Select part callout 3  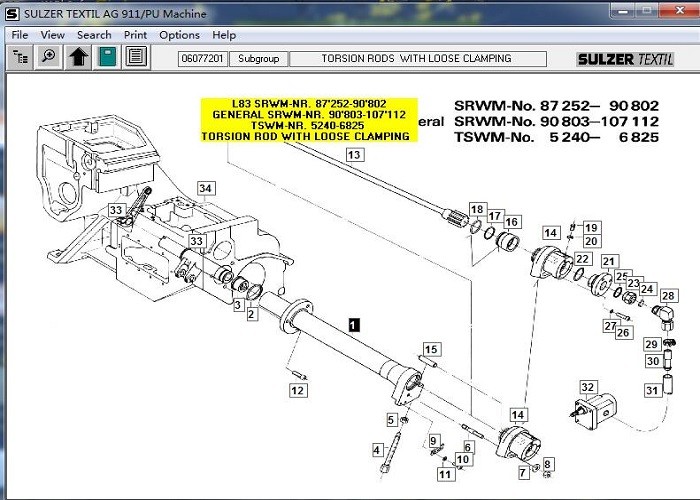coord(238,305)
